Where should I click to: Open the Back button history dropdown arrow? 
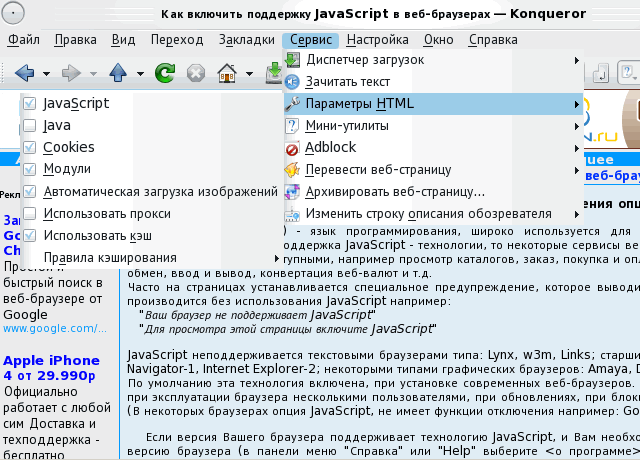(47, 74)
